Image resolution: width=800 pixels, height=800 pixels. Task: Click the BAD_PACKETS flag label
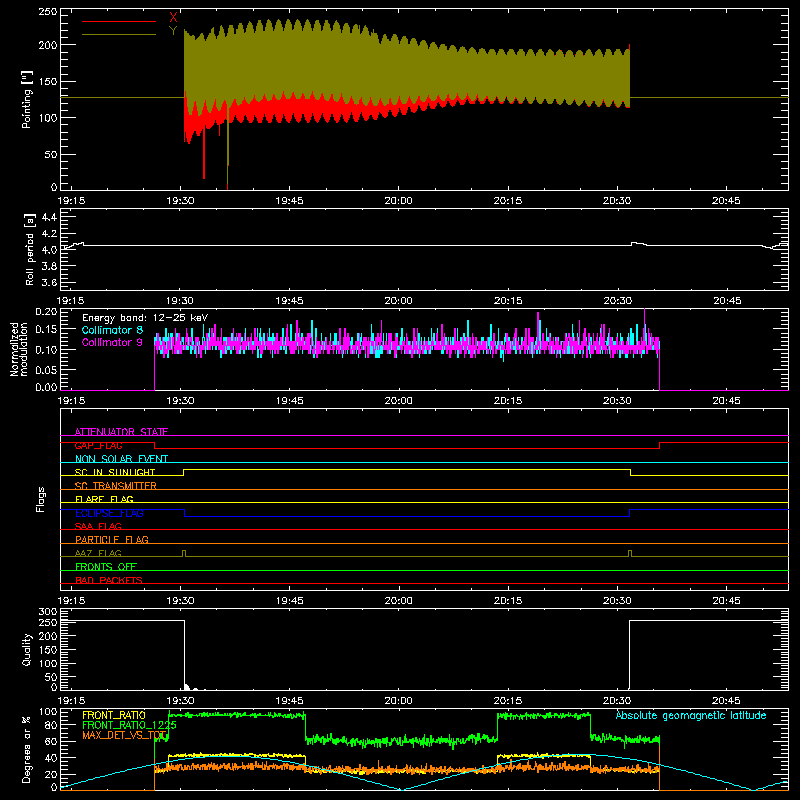click(109, 580)
